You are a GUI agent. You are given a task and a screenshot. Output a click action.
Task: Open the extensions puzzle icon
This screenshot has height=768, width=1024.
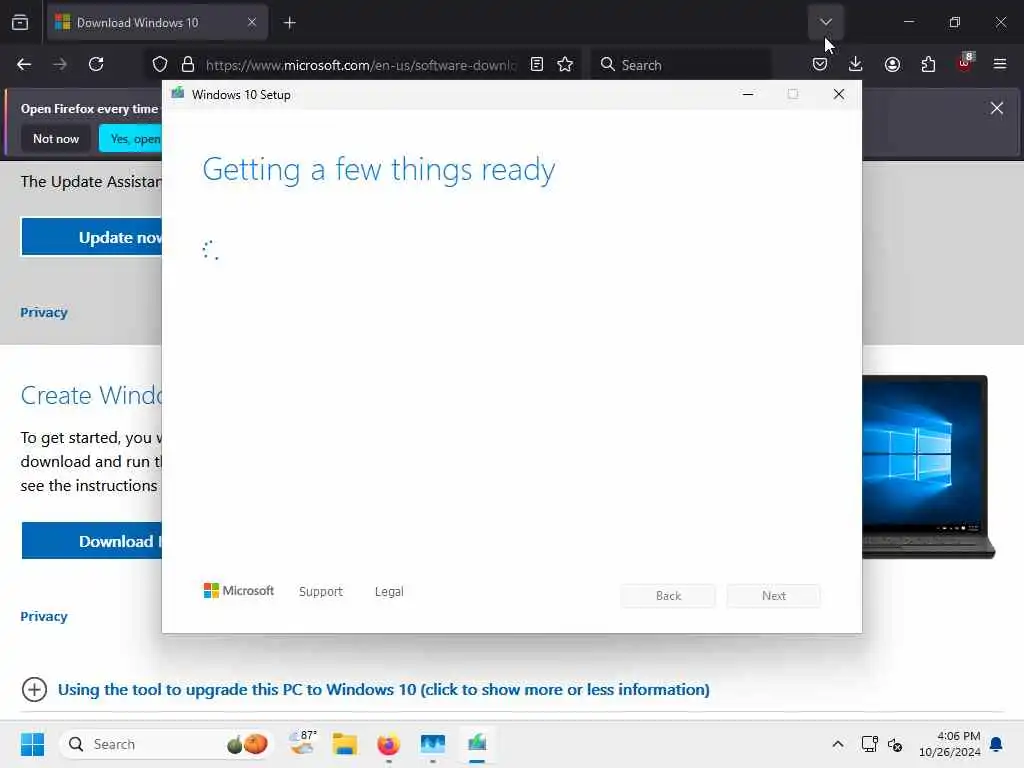coord(928,64)
